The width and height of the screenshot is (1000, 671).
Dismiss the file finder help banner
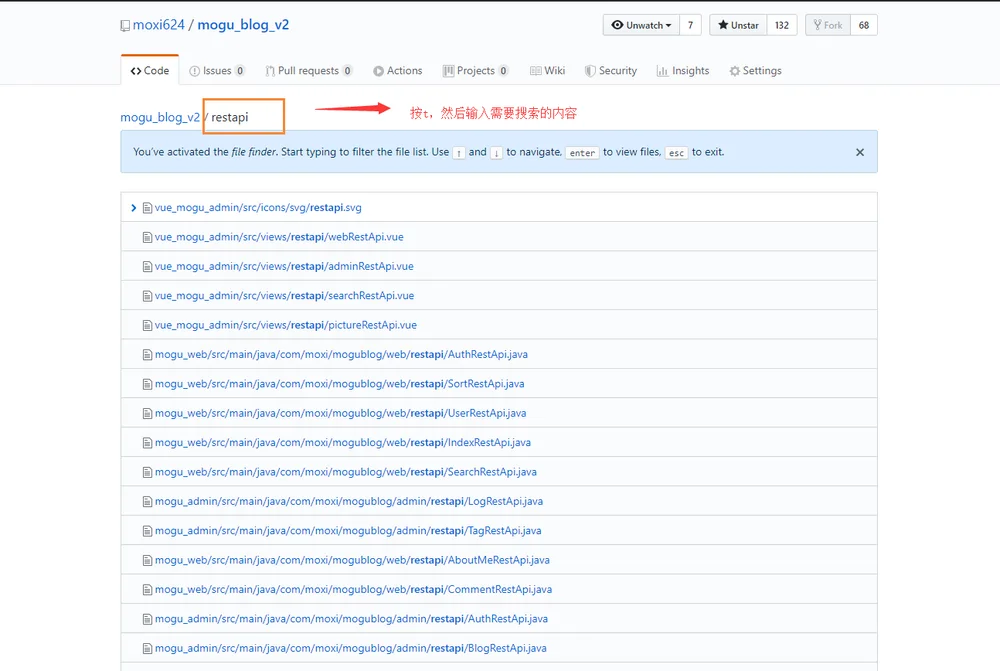tap(860, 152)
